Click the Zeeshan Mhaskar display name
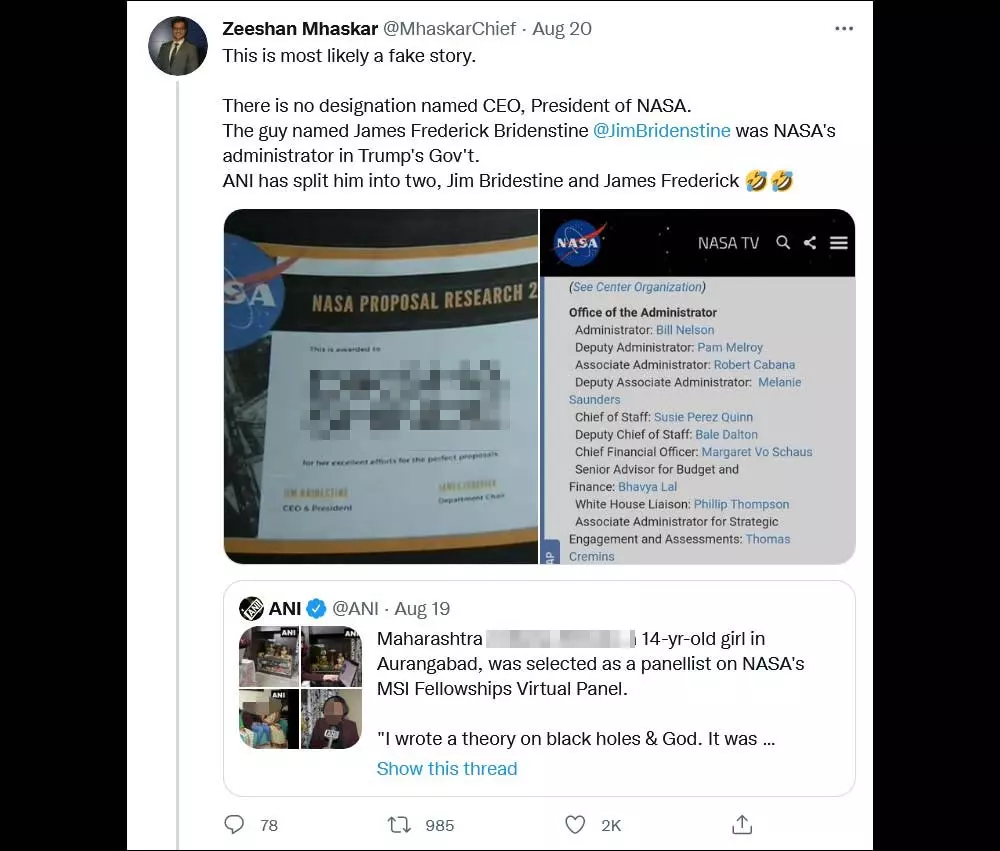This screenshot has width=1000, height=851. point(300,29)
